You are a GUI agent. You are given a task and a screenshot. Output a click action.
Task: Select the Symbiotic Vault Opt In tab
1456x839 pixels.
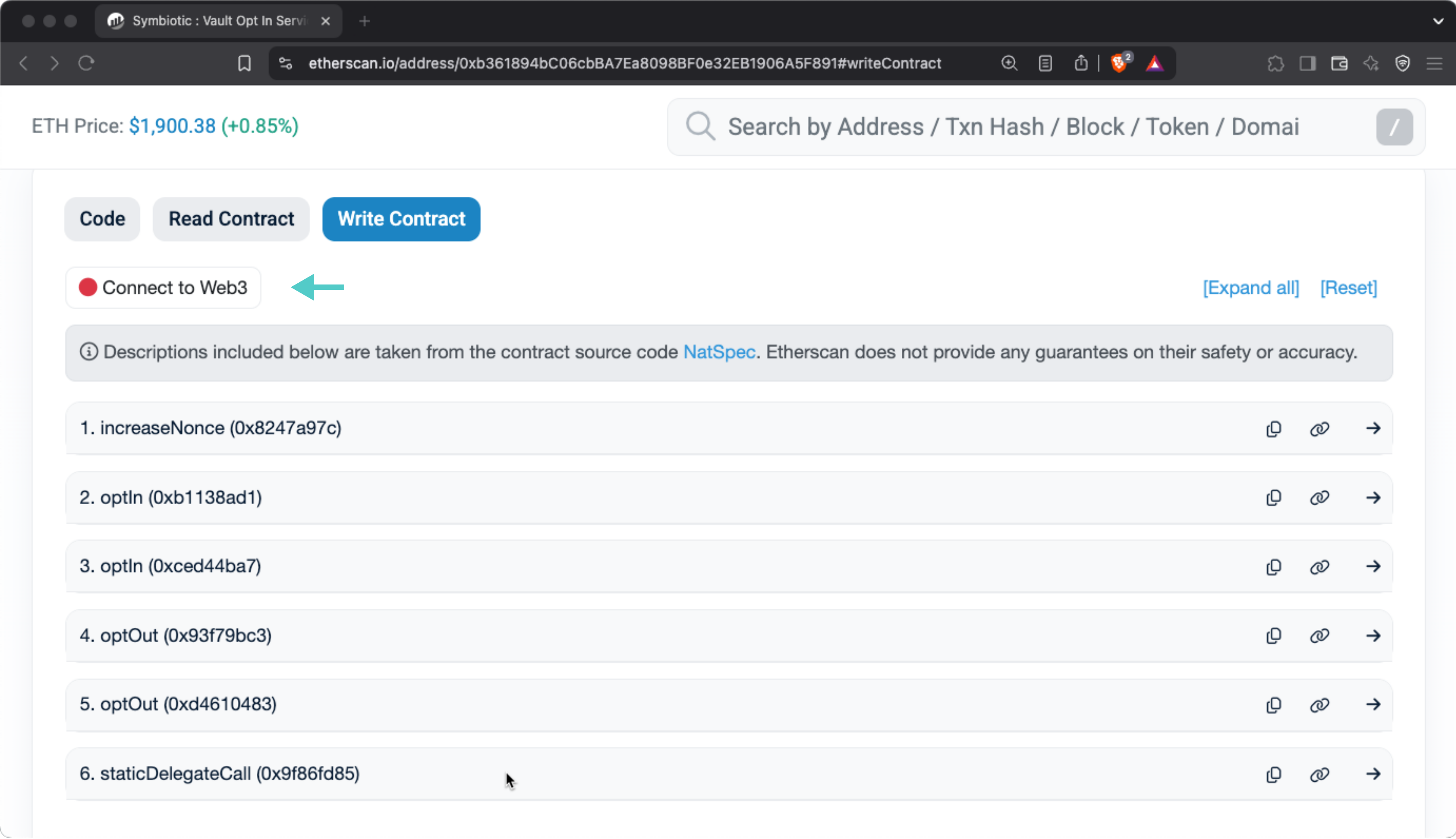(218, 21)
